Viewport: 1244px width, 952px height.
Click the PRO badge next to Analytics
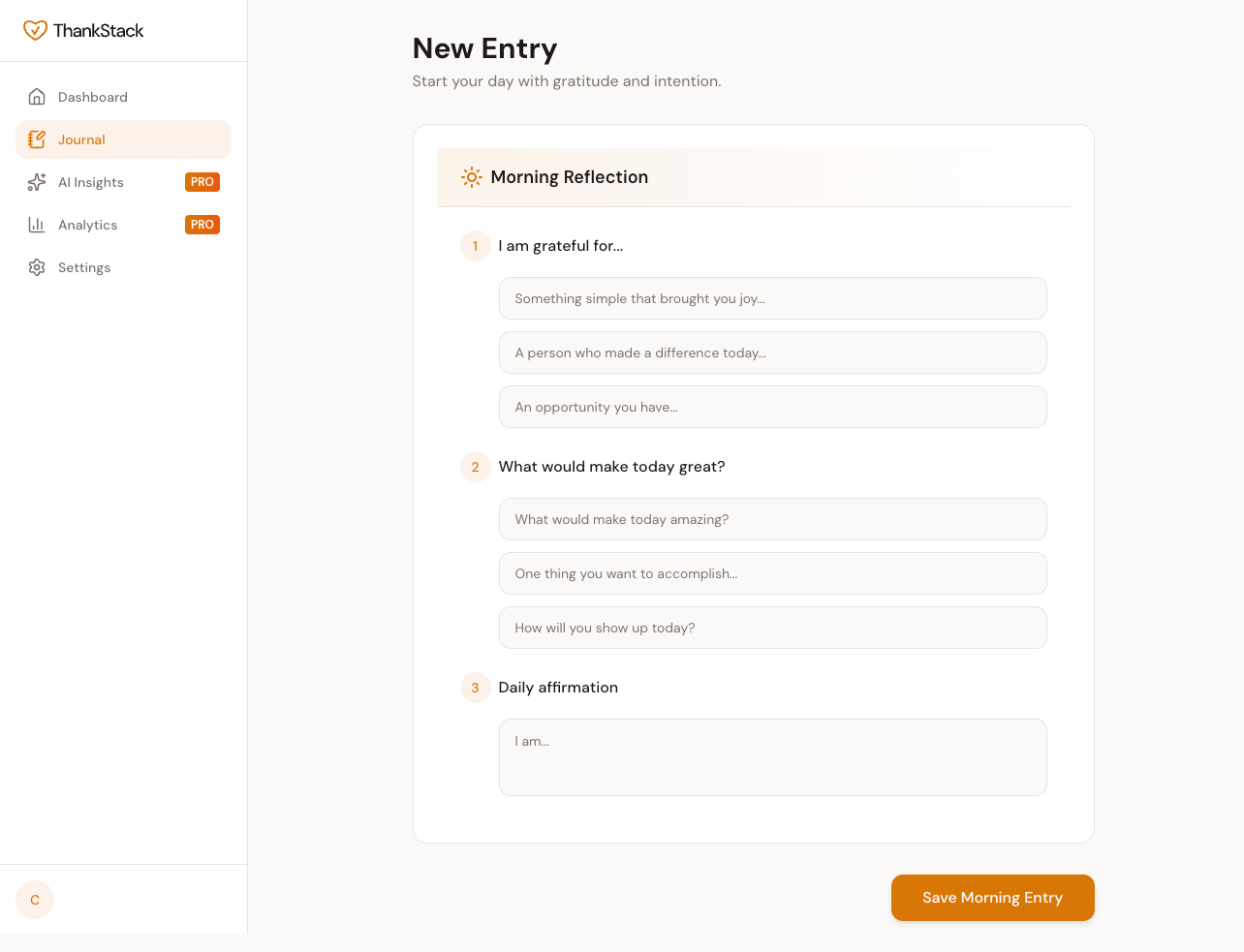[202, 224]
